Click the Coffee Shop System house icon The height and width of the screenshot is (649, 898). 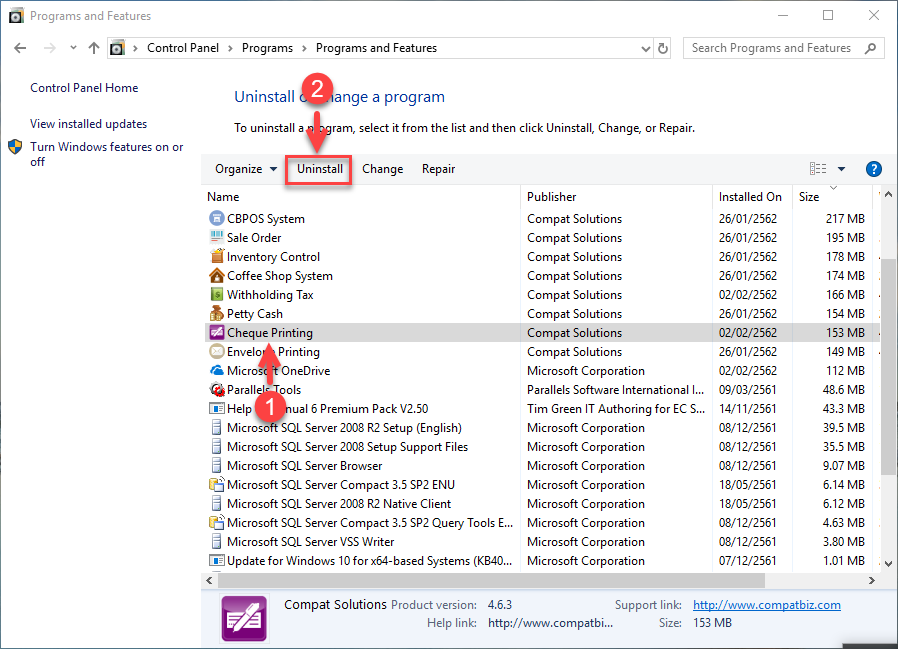(216, 276)
